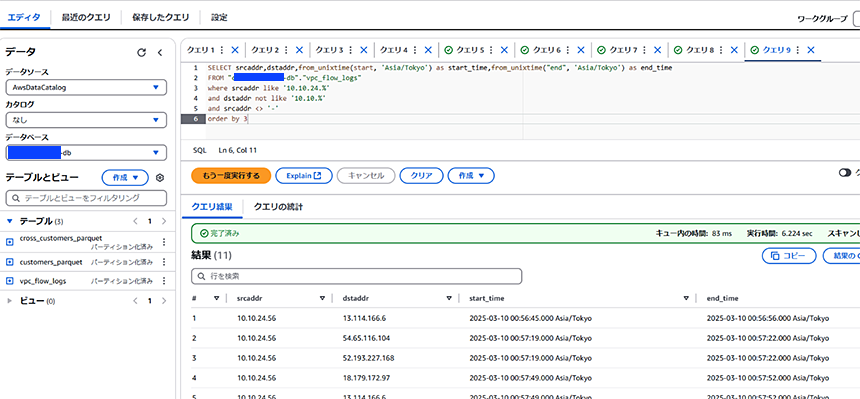
Task: Open options menu of クエリ 3 tab
Action: pos(350,50)
